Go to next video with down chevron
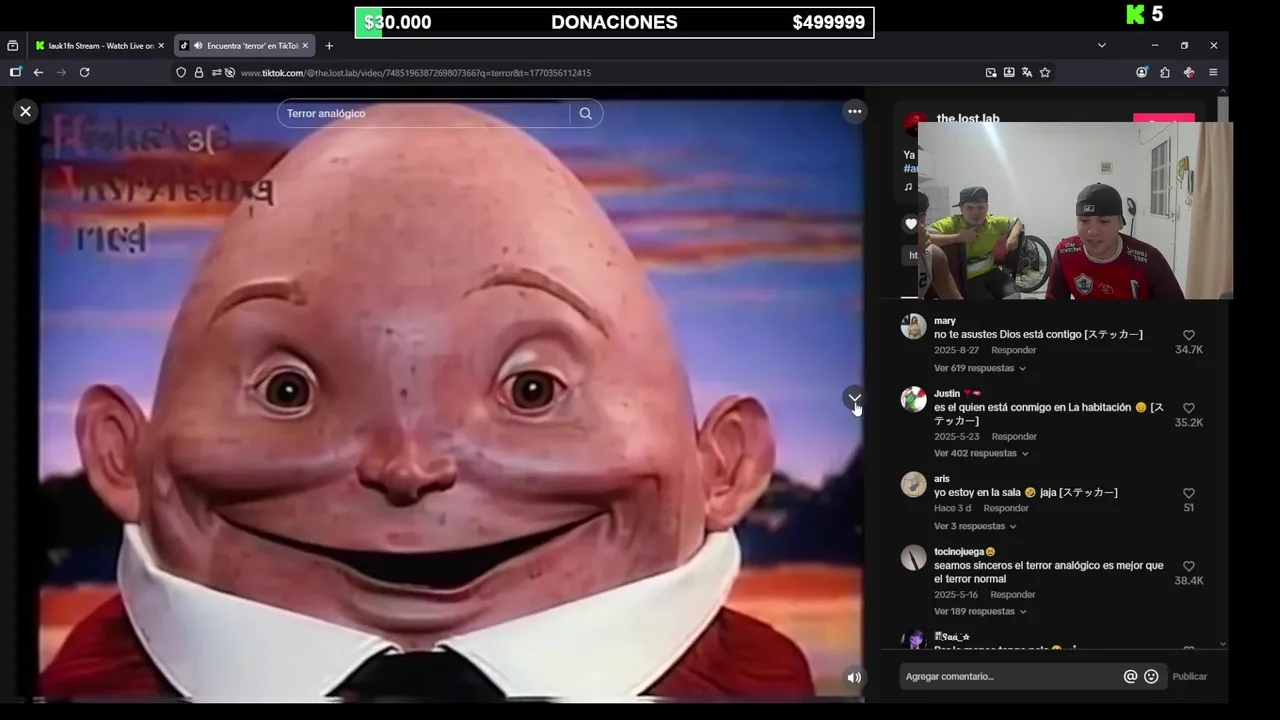Screen dimensions: 1280x720 [x=855, y=398]
